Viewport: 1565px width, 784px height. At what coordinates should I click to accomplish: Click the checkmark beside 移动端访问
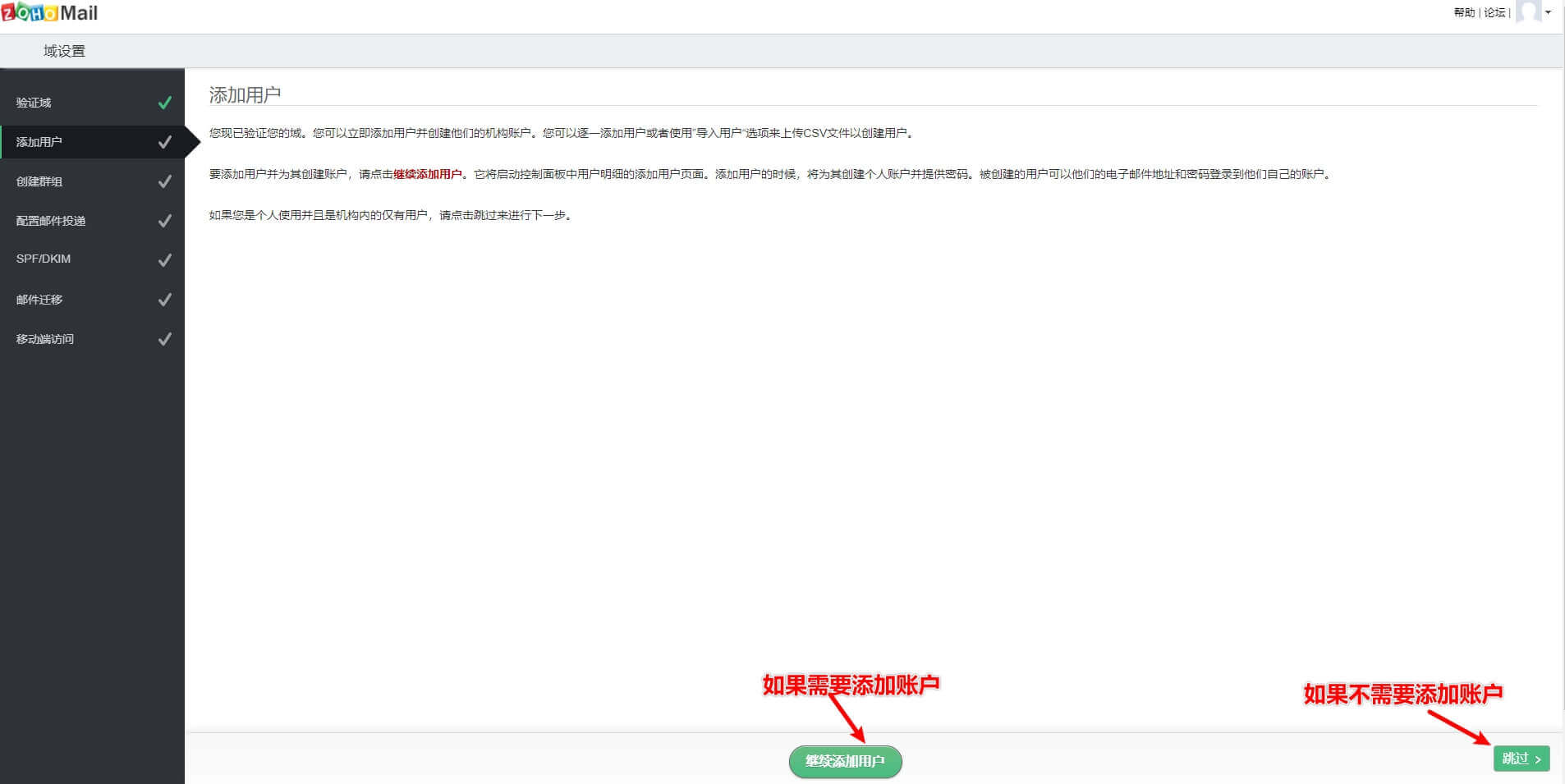164,338
